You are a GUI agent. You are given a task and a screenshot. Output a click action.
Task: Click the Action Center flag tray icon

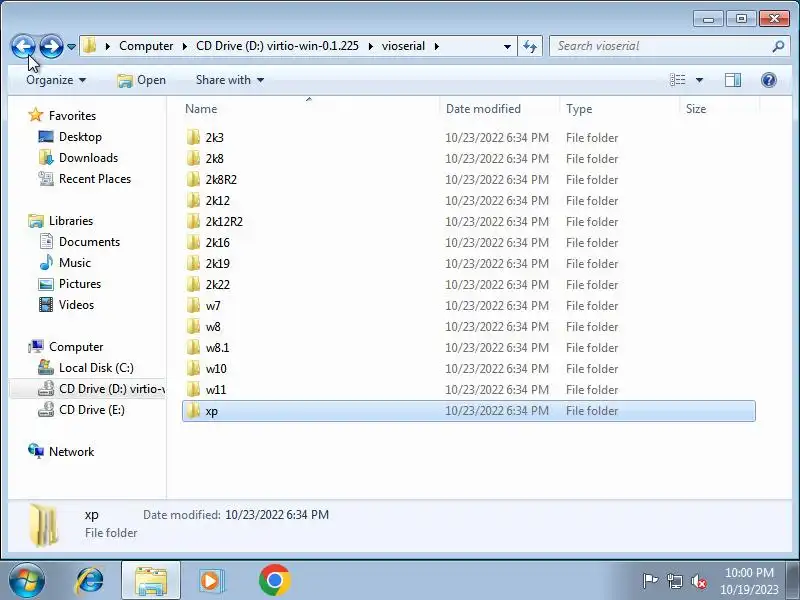click(x=650, y=581)
